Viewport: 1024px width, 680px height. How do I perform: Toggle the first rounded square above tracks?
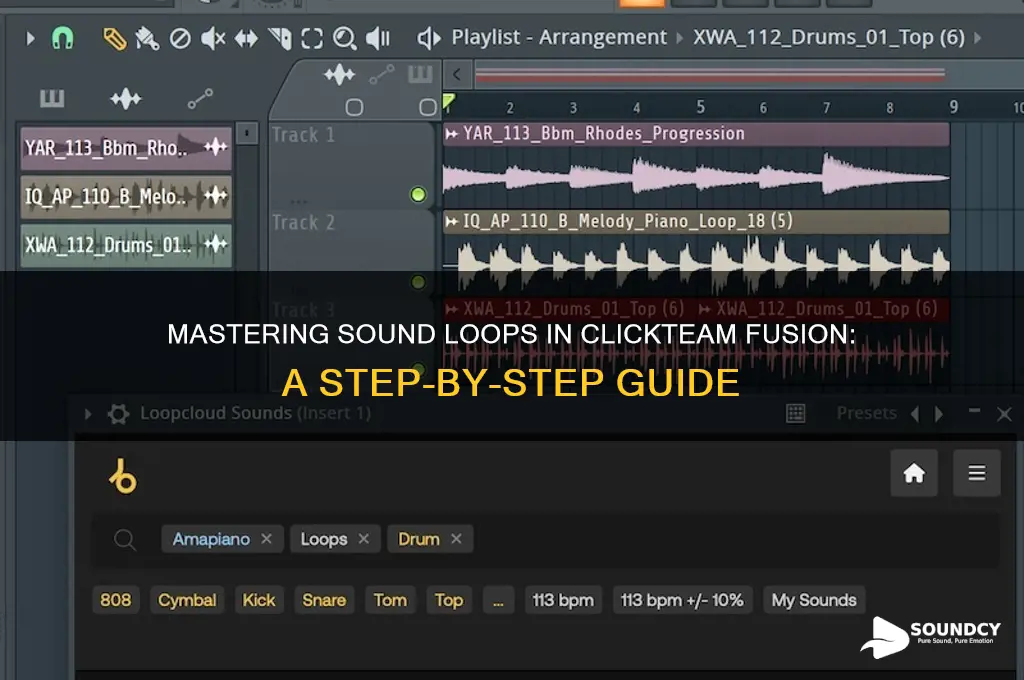point(355,107)
